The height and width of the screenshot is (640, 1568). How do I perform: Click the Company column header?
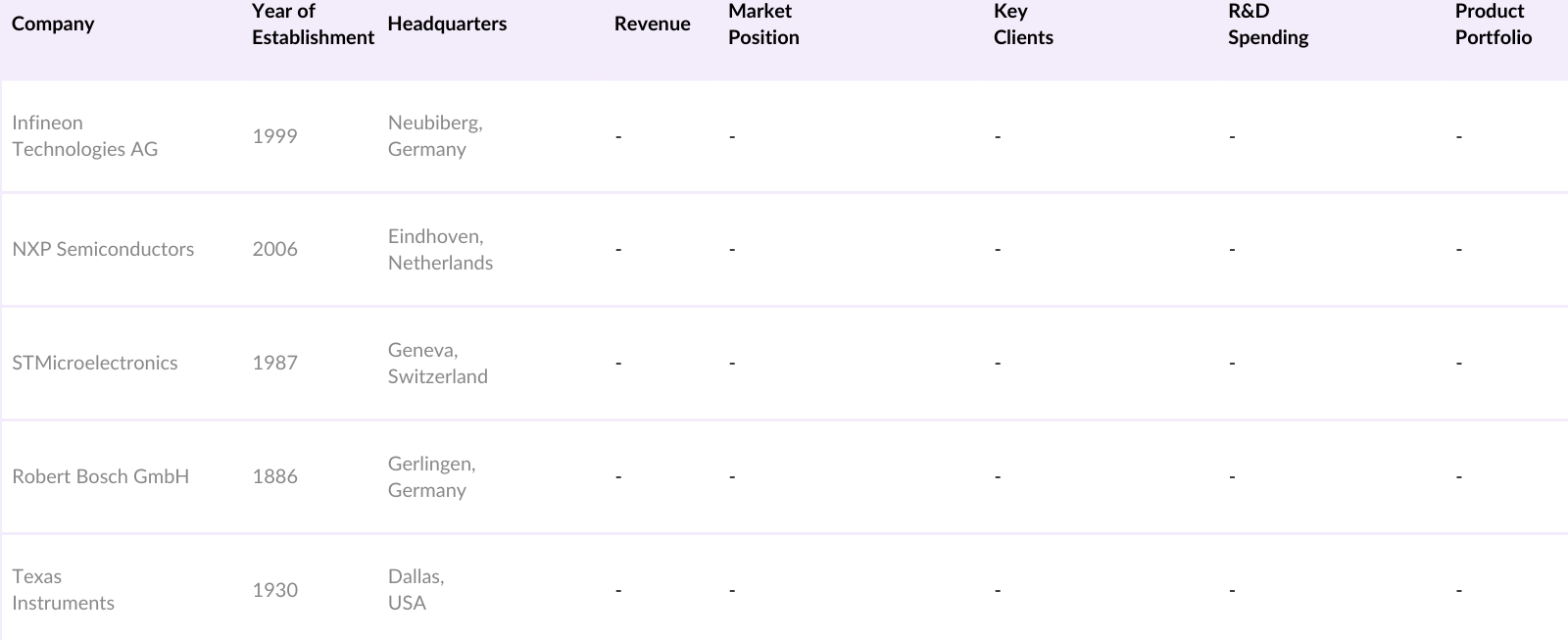tap(53, 24)
